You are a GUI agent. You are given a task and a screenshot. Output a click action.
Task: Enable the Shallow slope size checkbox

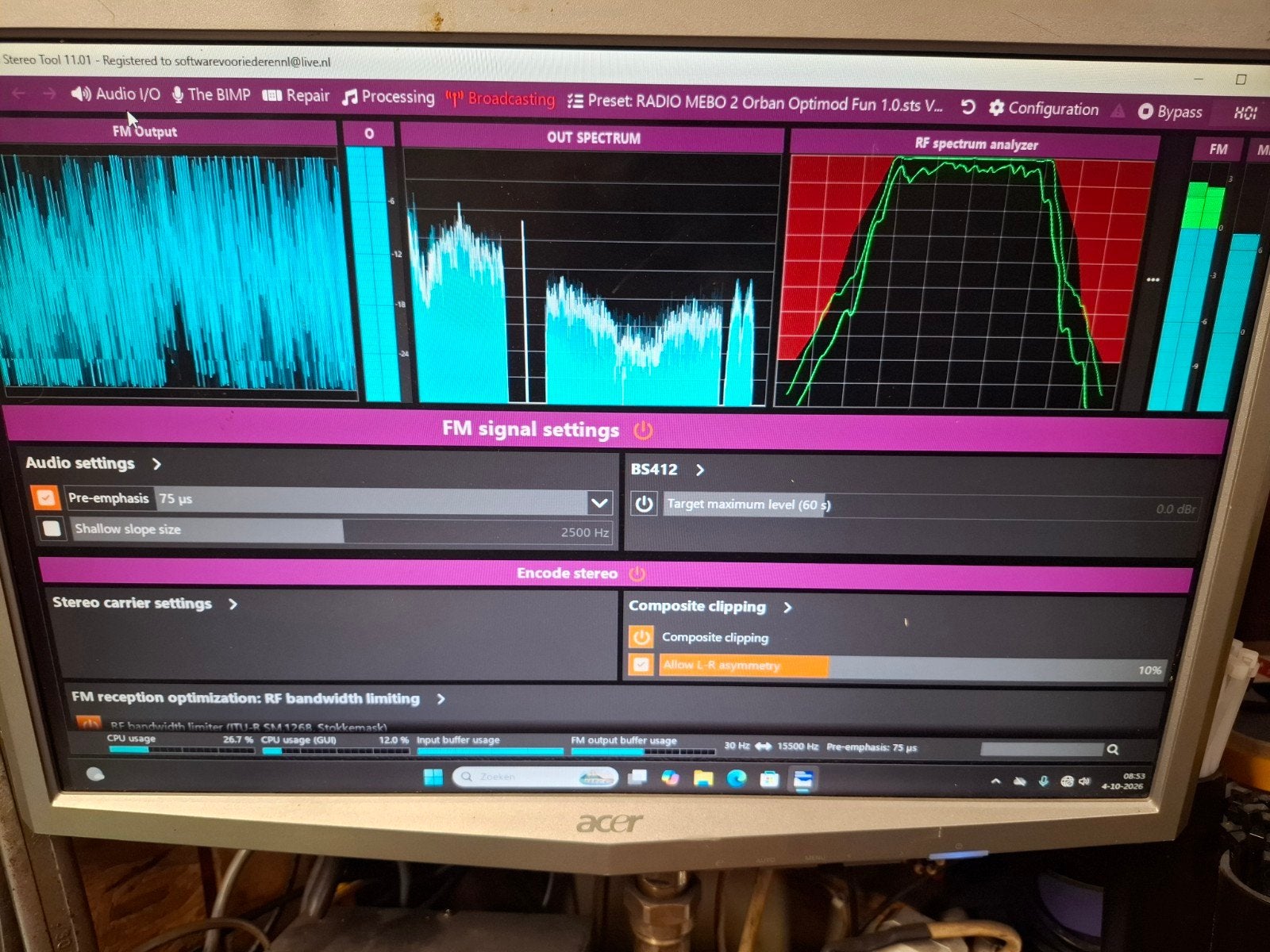[x=52, y=528]
